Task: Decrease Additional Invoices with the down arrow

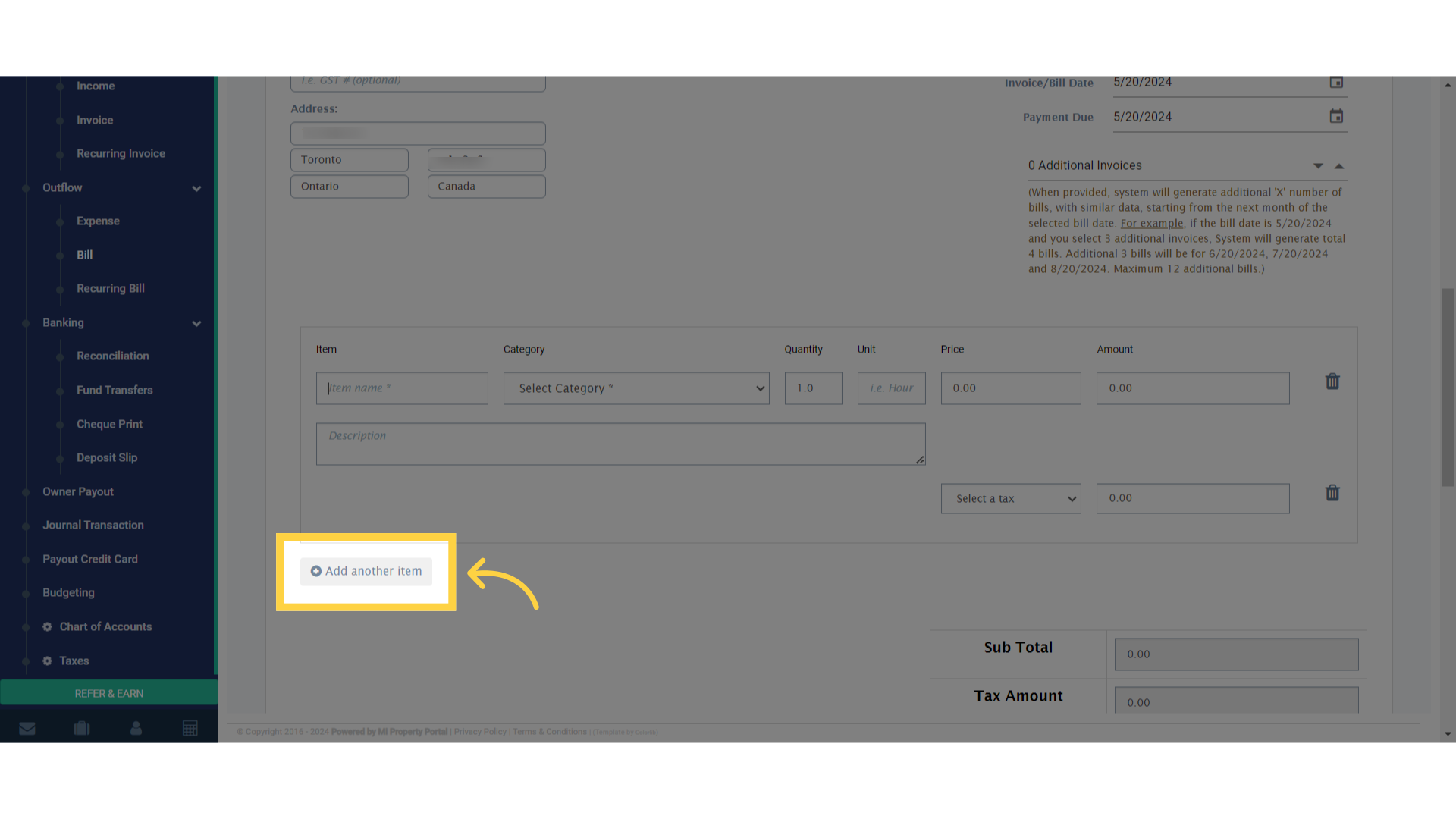Action: 1318,166
